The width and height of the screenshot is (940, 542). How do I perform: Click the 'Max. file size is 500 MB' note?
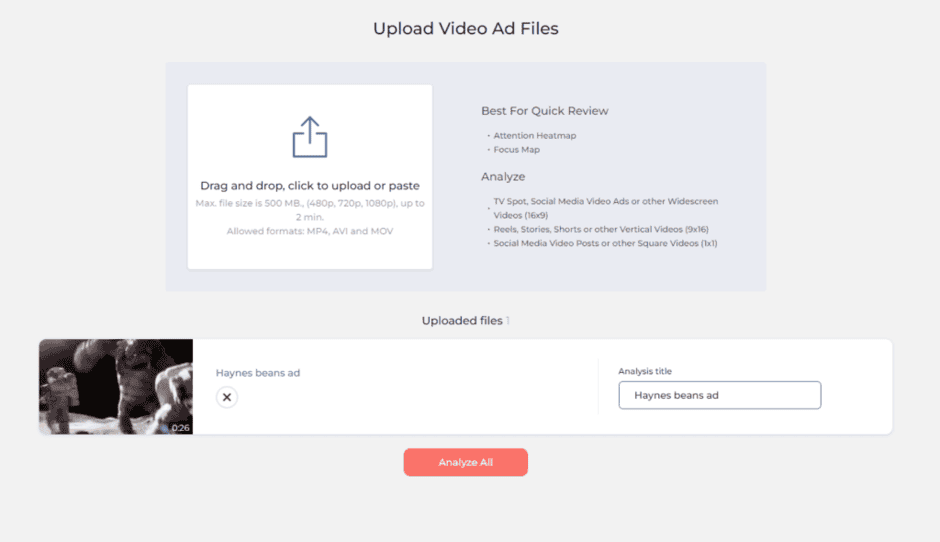click(x=309, y=210)
